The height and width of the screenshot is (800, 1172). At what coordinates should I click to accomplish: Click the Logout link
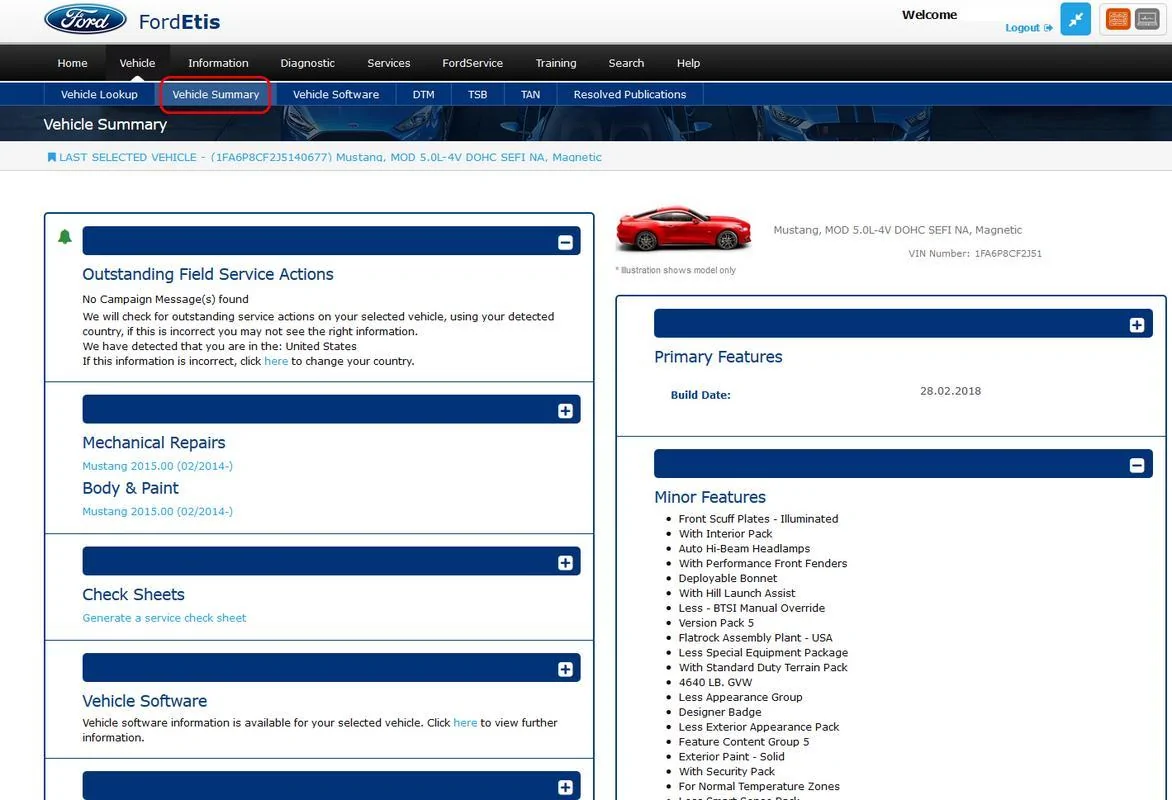click(1028, 28)
